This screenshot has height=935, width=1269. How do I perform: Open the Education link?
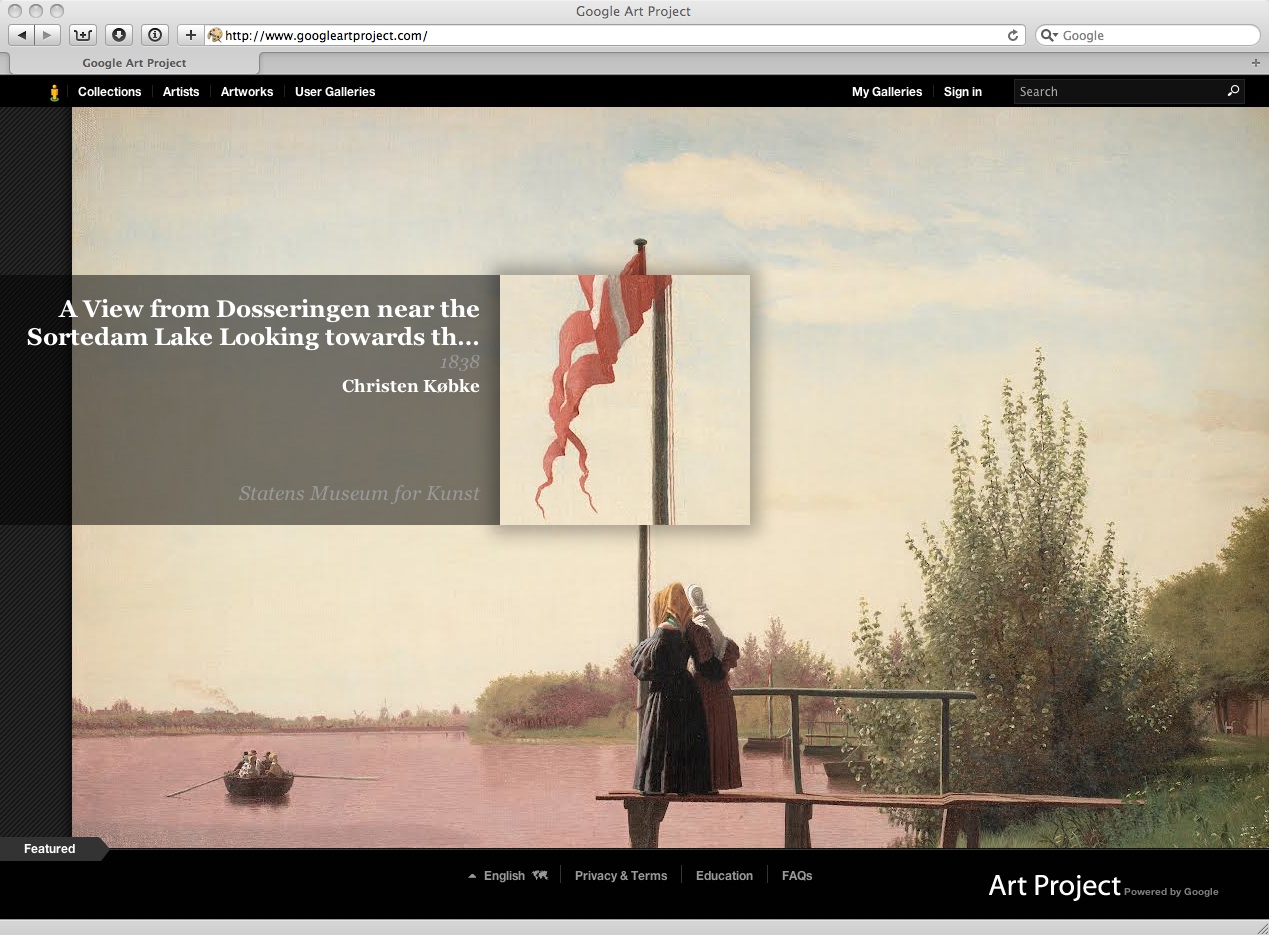(724, 876)
